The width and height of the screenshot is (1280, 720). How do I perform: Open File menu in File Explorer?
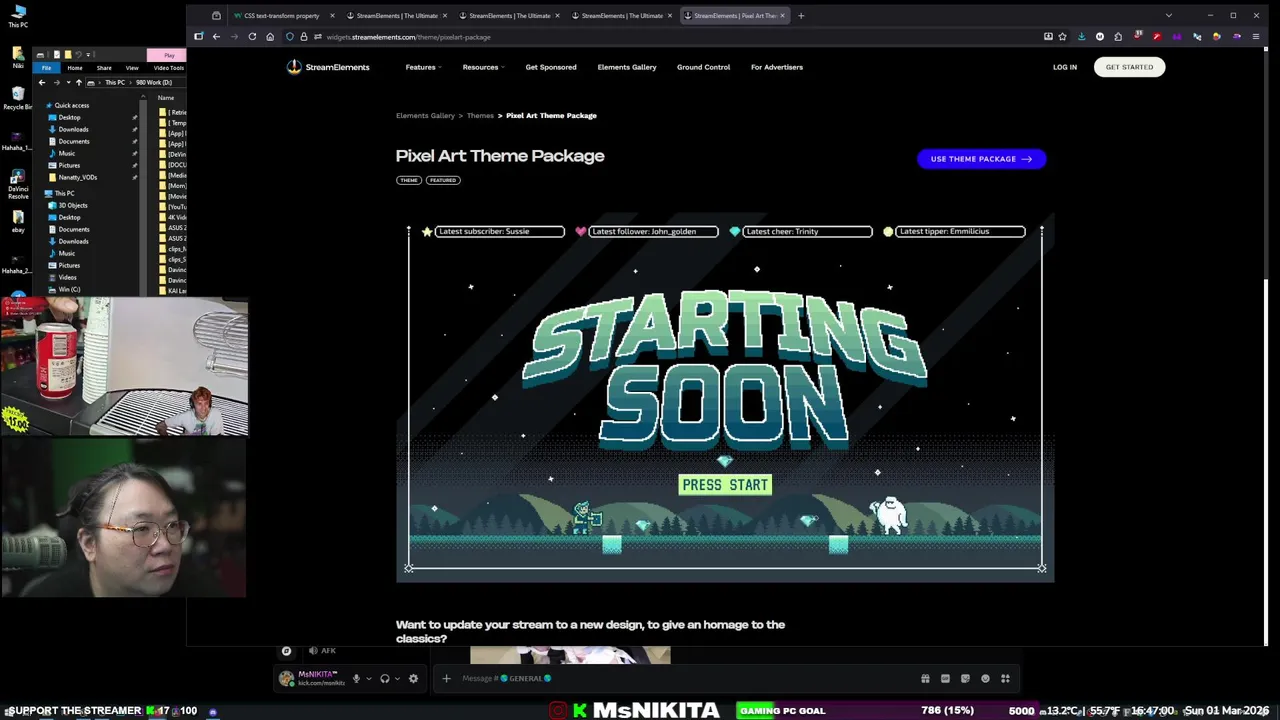[x=46, y=67]
